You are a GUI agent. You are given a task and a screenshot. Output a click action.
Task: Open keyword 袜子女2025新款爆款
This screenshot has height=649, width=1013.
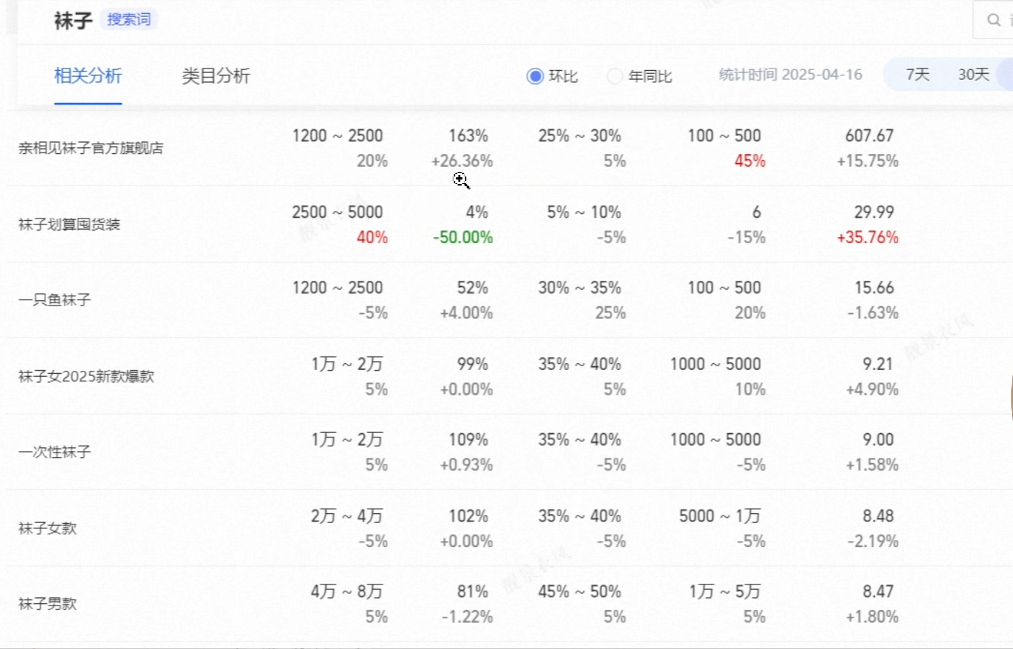click(86, 376)
